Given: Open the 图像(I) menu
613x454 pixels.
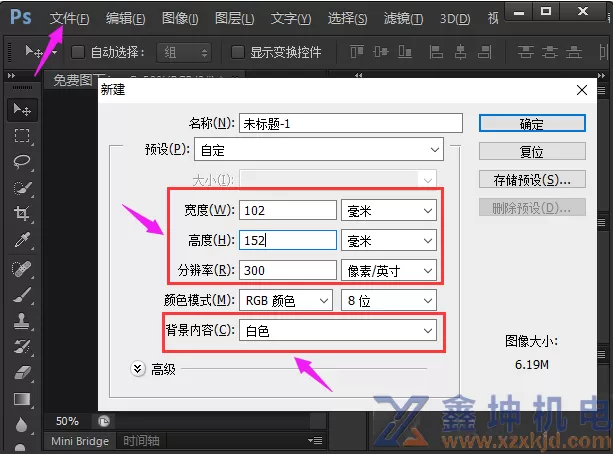Looking at the screenshot, I should [180, 18].
